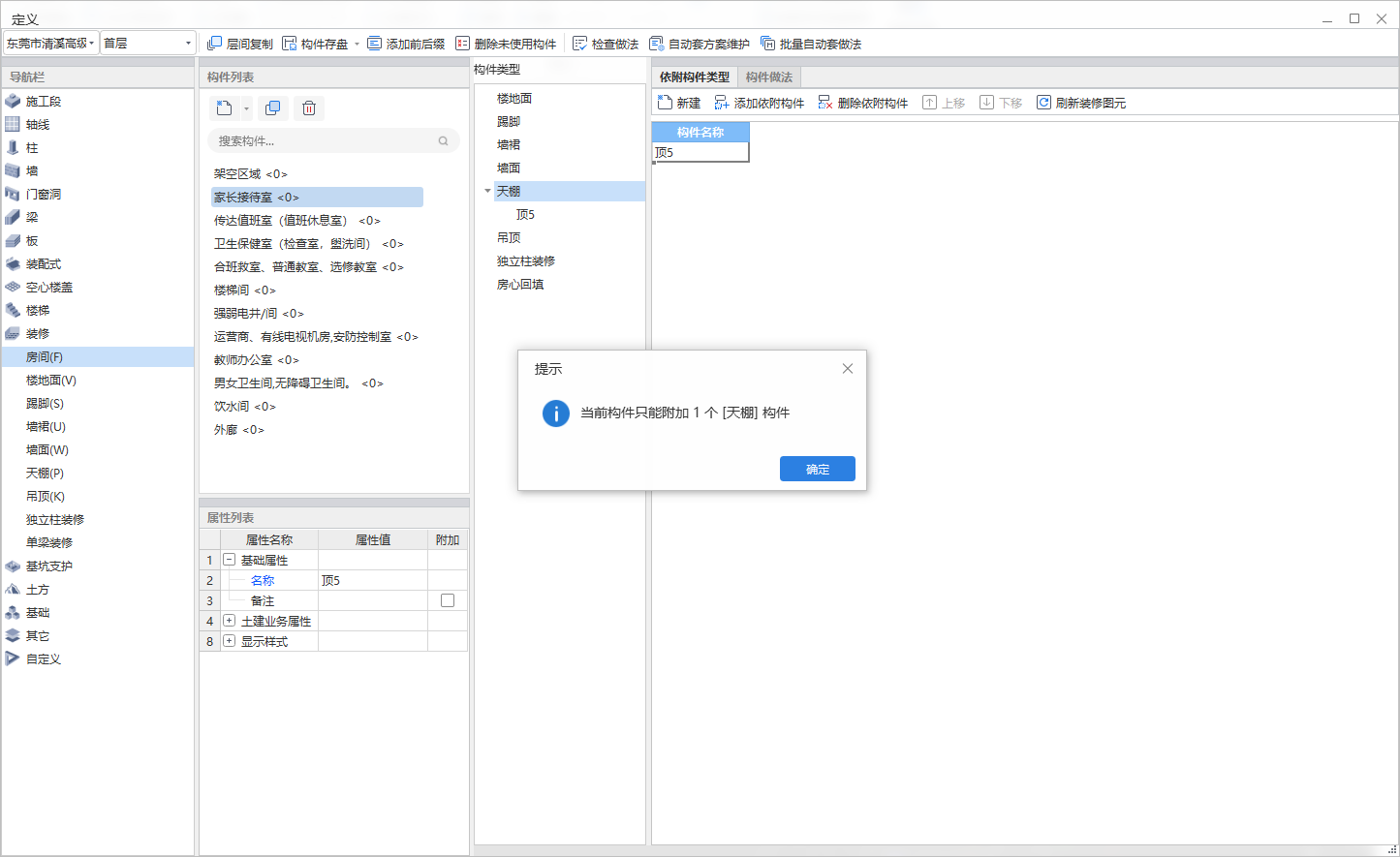Open the project name dropdown 东莞市清溪高级

(x=51, y=43)
